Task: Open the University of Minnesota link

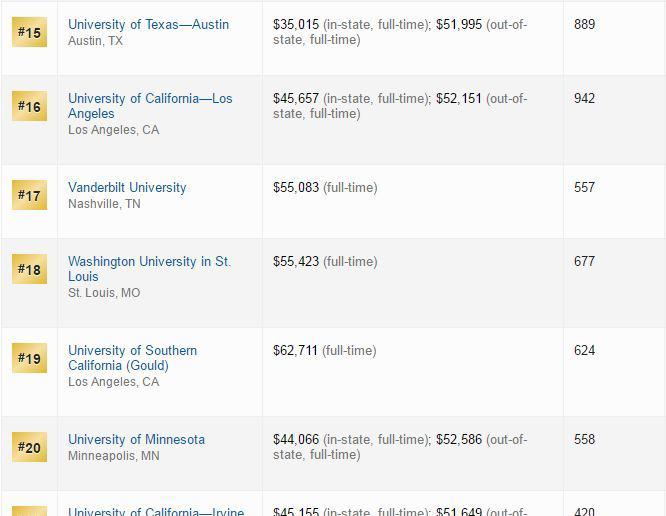Action: [136, 439]
